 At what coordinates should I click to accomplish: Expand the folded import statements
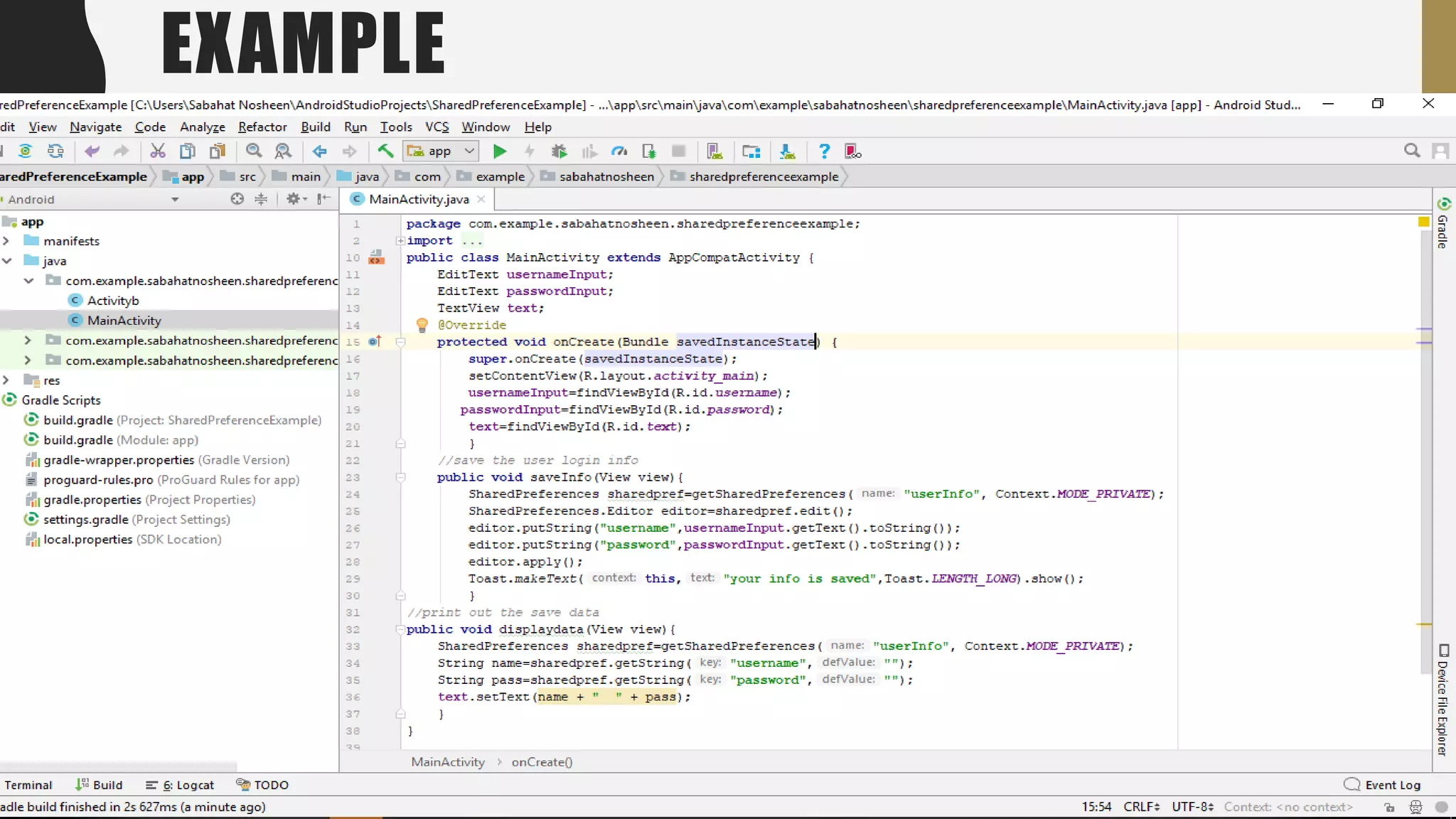click(x=400, y=241)
